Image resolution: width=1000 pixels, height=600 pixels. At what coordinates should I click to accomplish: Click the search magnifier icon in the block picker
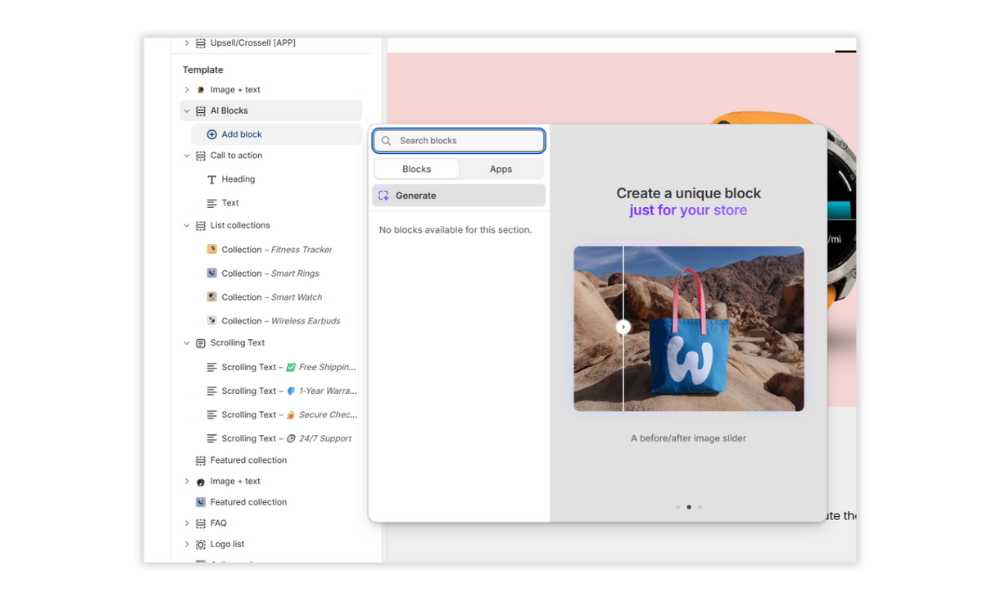tap(386, 141)
